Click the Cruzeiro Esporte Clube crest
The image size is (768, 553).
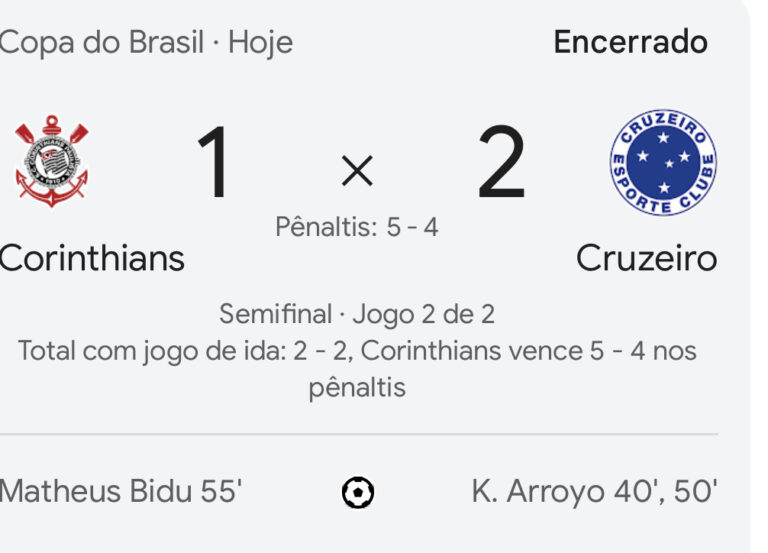click(x=663, y=162)
